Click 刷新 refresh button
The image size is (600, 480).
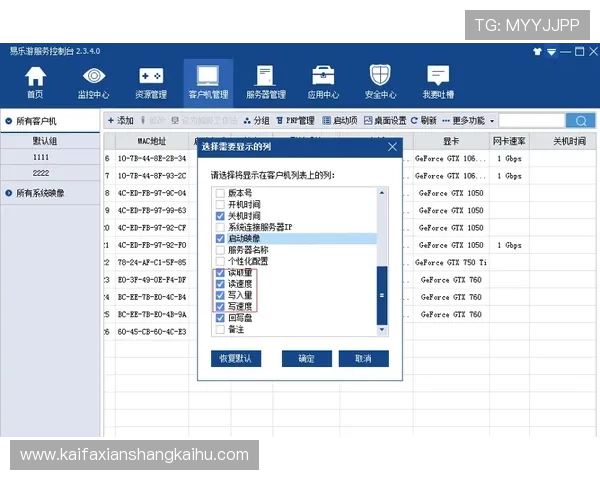pos(424,121)
